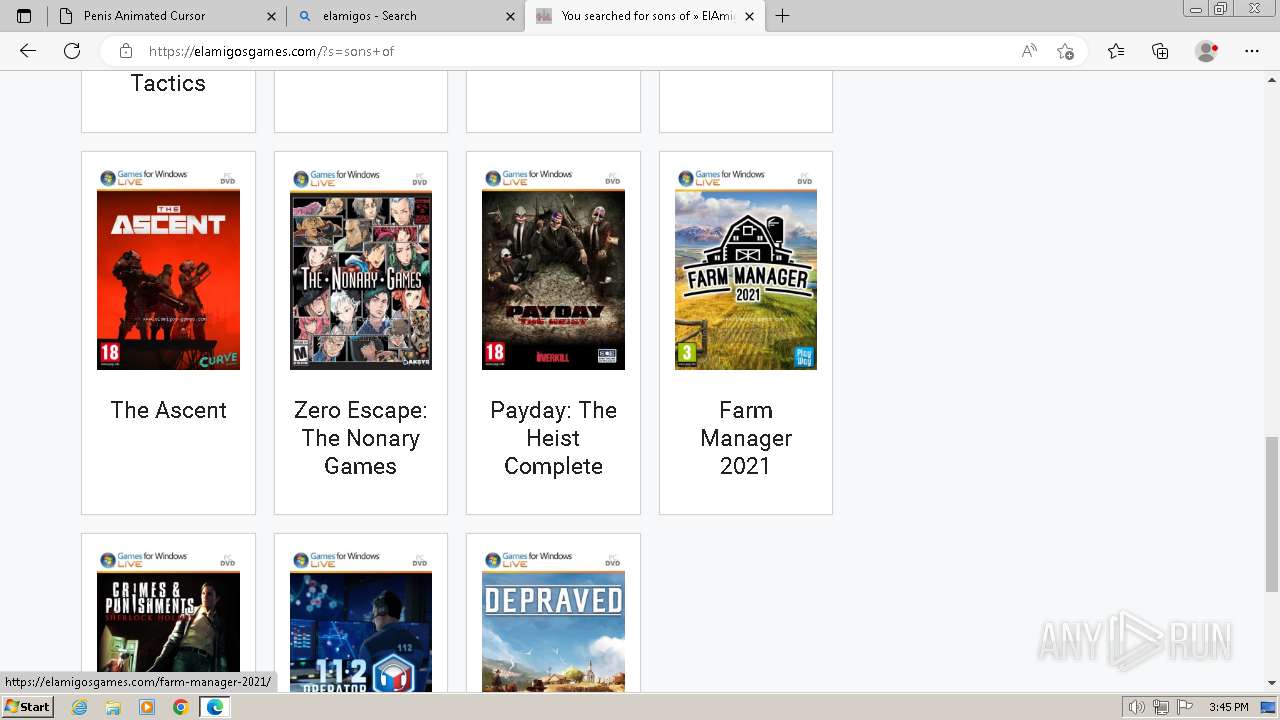Launch Chrome from the taskbar

coord(180,707)
